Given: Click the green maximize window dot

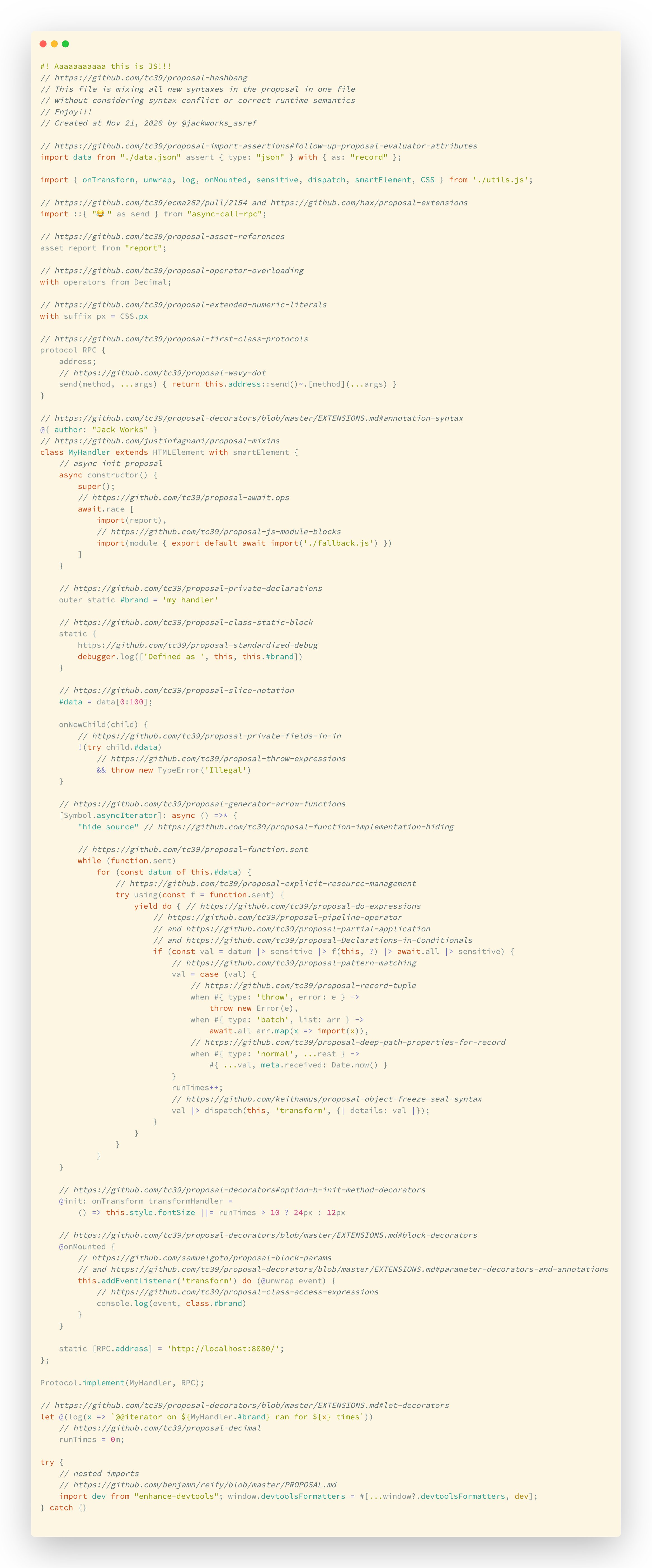Looking at the screenshot, I should (x=65, y=44).
